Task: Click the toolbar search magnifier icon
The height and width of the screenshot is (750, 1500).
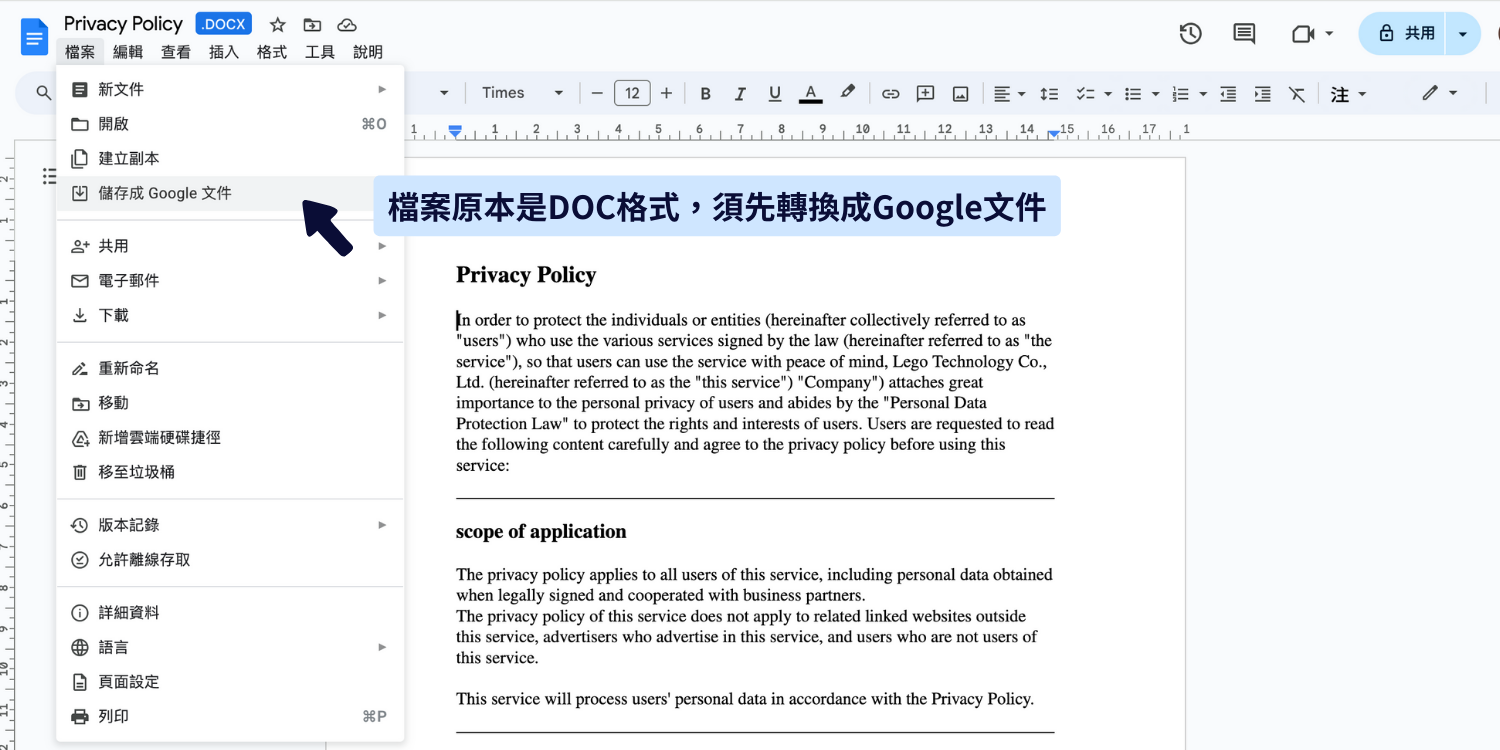Action: 43,93
